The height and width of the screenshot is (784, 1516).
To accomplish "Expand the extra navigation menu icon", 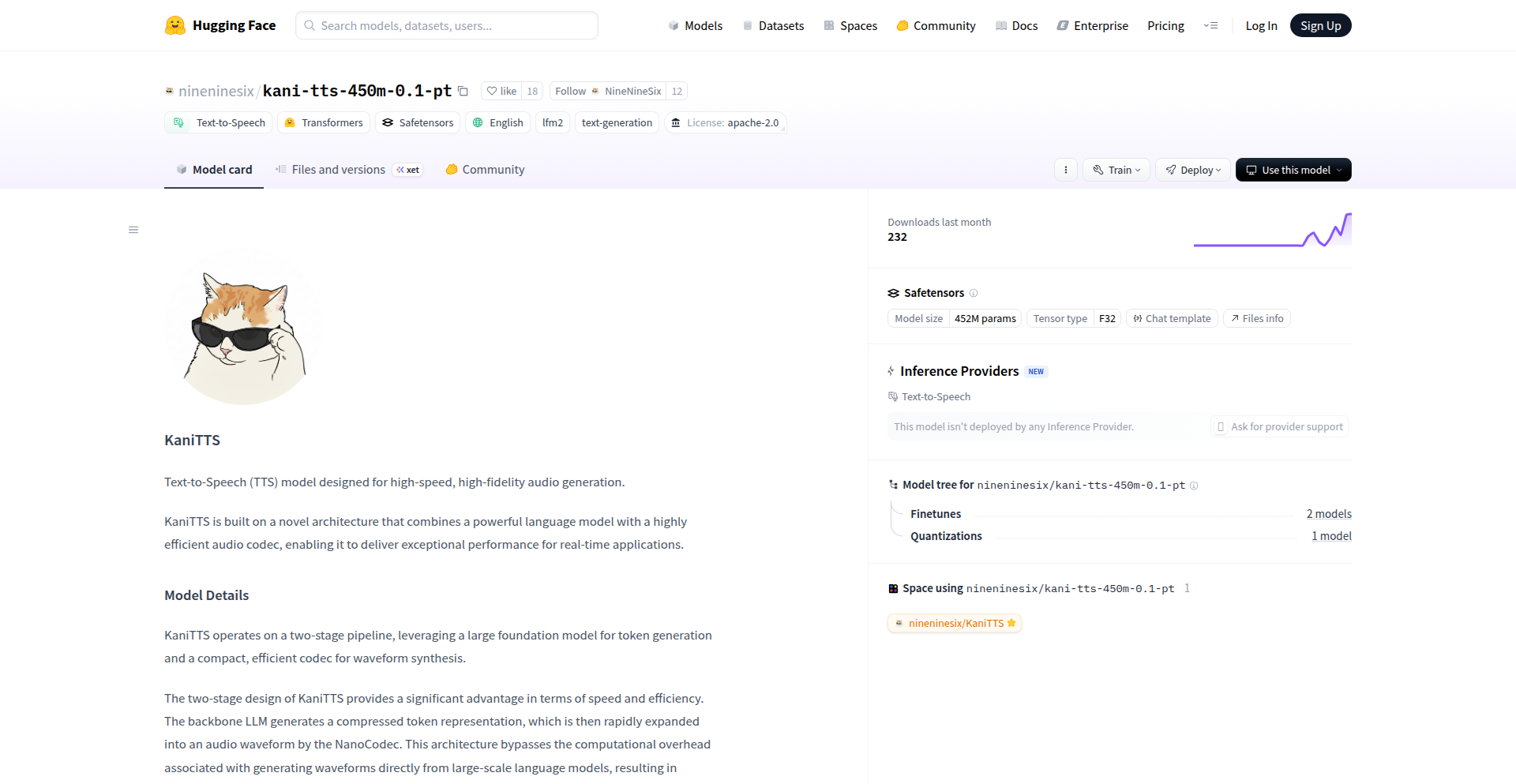I will pos(1210,26).
